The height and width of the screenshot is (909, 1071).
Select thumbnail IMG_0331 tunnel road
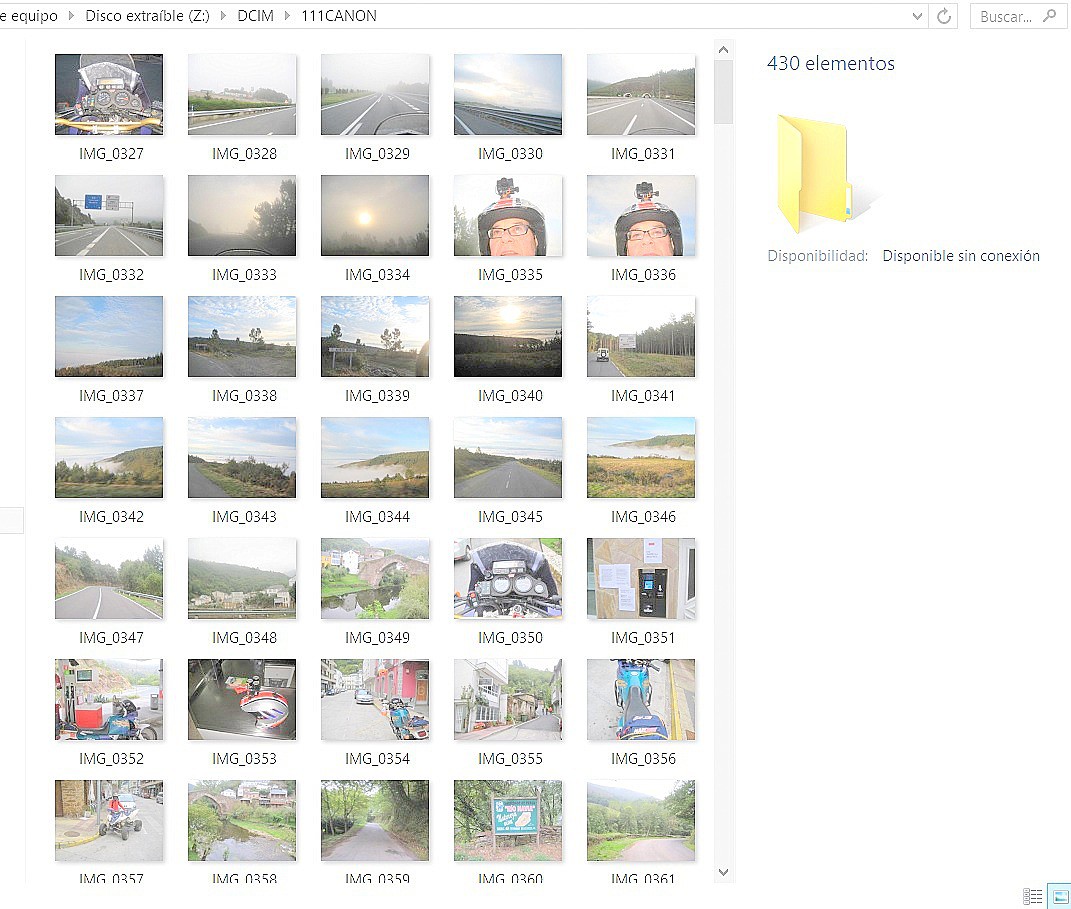coord(641,94)
